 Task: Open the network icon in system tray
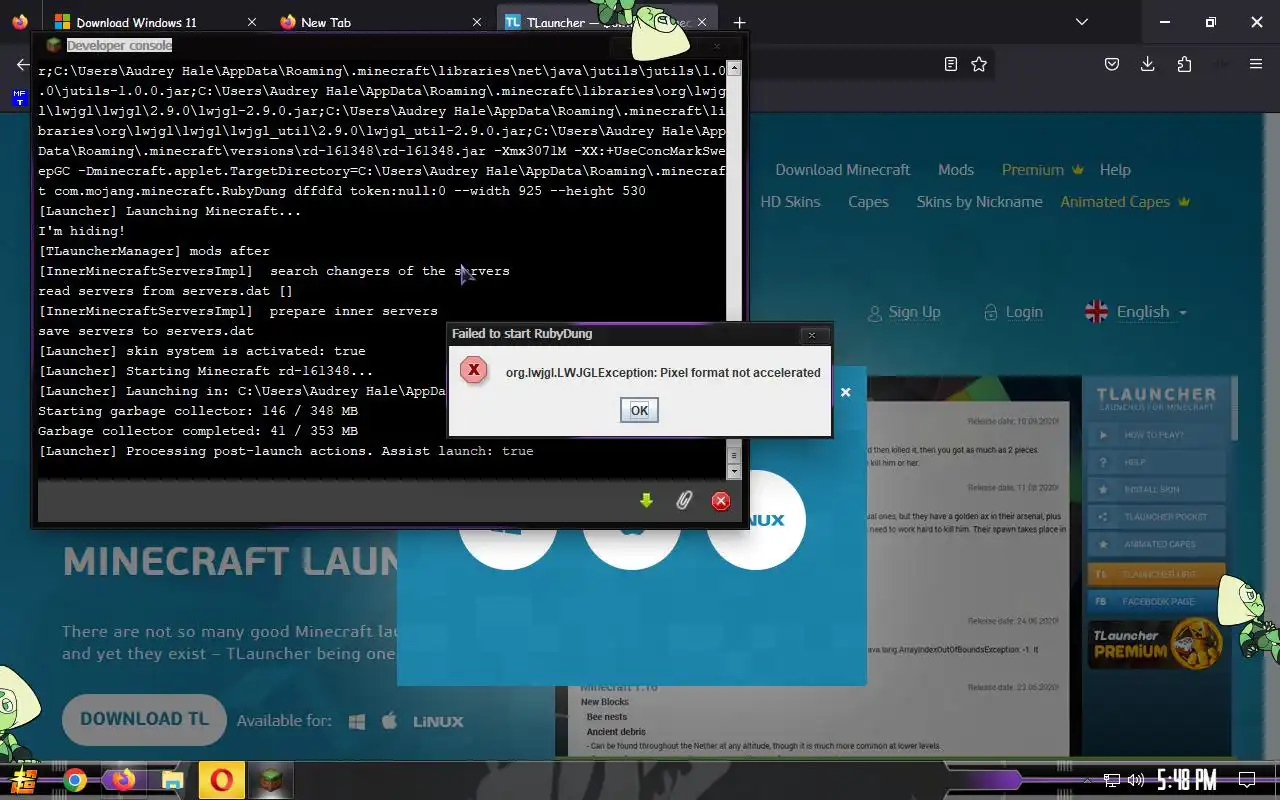(1112, 780)
